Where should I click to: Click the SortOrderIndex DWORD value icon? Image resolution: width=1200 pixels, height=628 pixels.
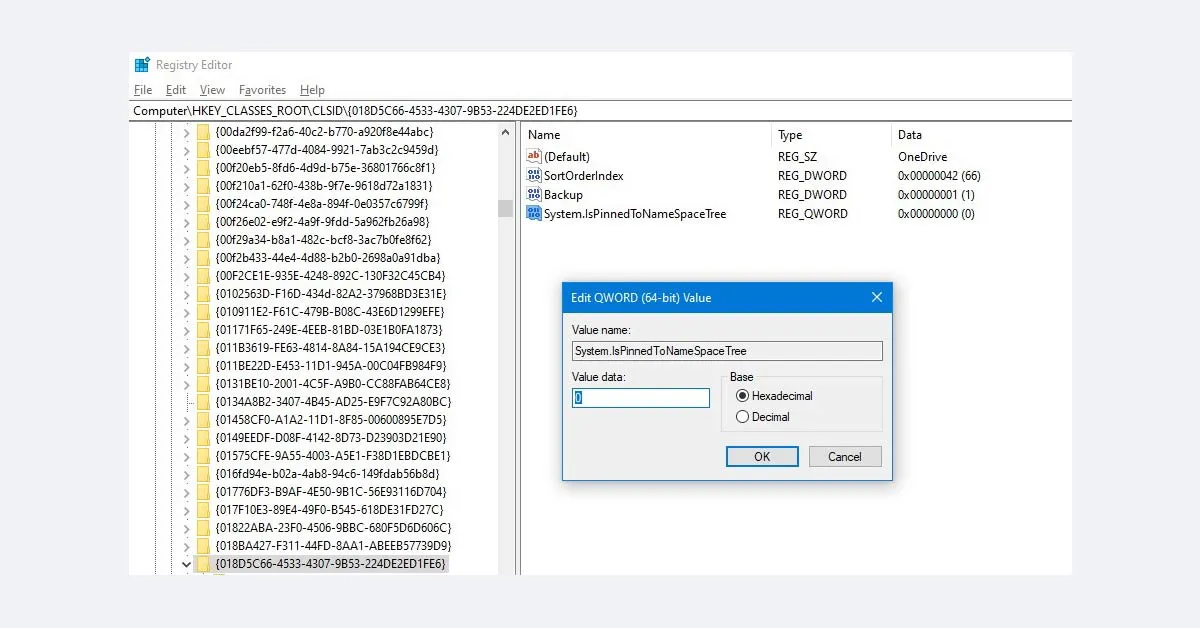pyautogui.click(x=534, y=176)
